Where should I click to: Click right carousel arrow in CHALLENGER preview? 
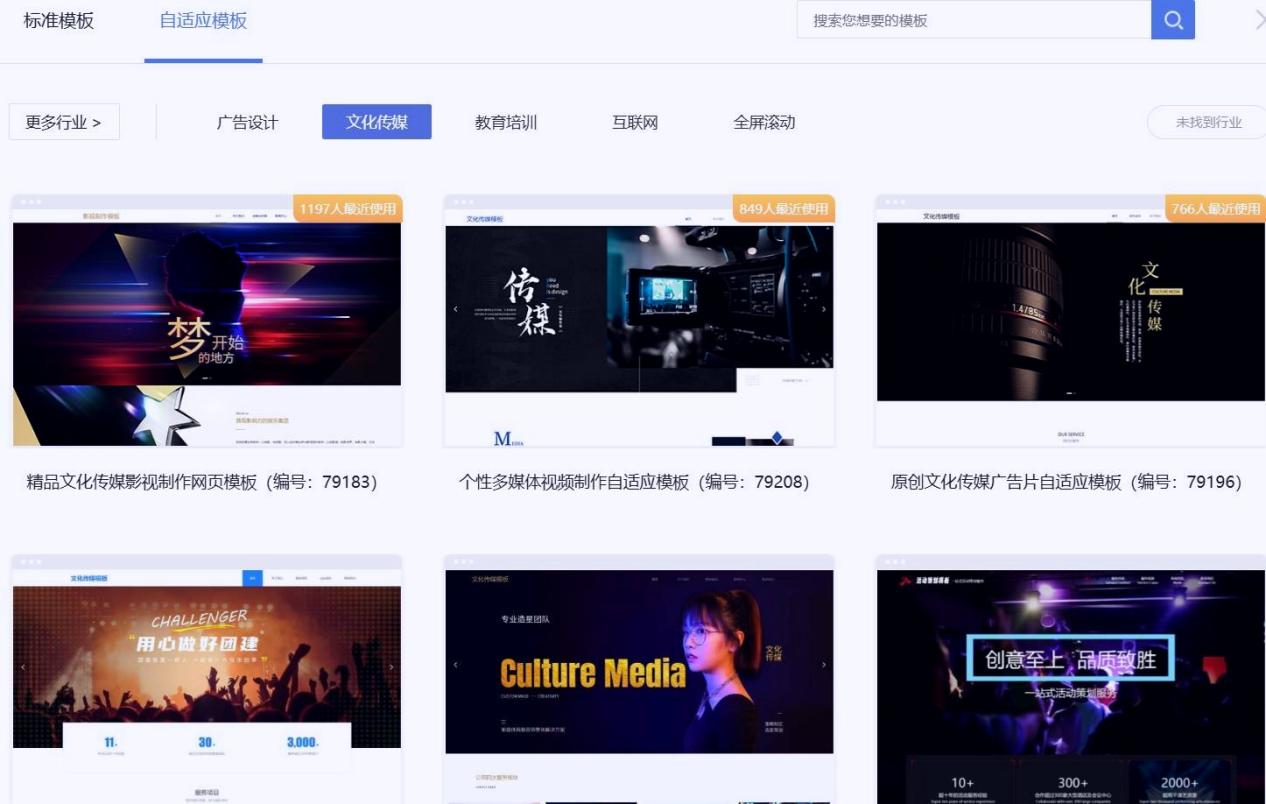point(391,667)
